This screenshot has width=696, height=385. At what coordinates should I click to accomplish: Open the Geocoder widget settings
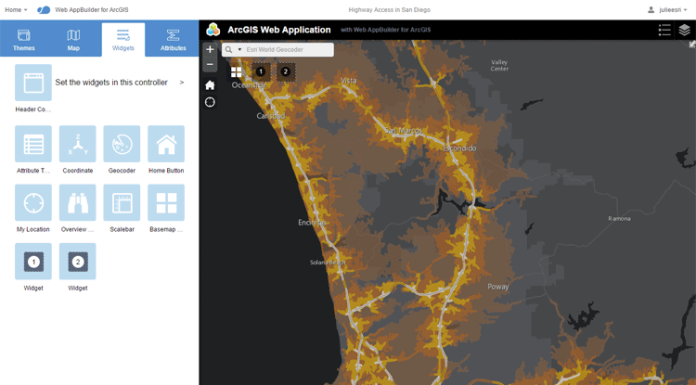(x=122, y=144)
